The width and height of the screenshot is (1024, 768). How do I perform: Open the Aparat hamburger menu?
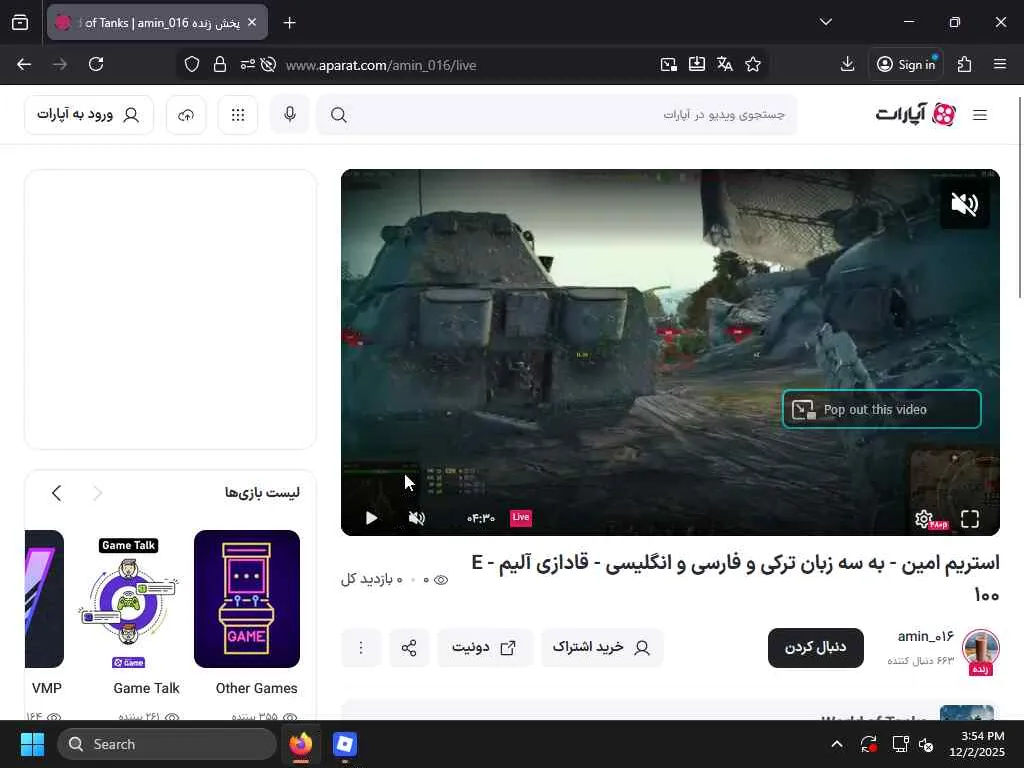click(980, 115)
